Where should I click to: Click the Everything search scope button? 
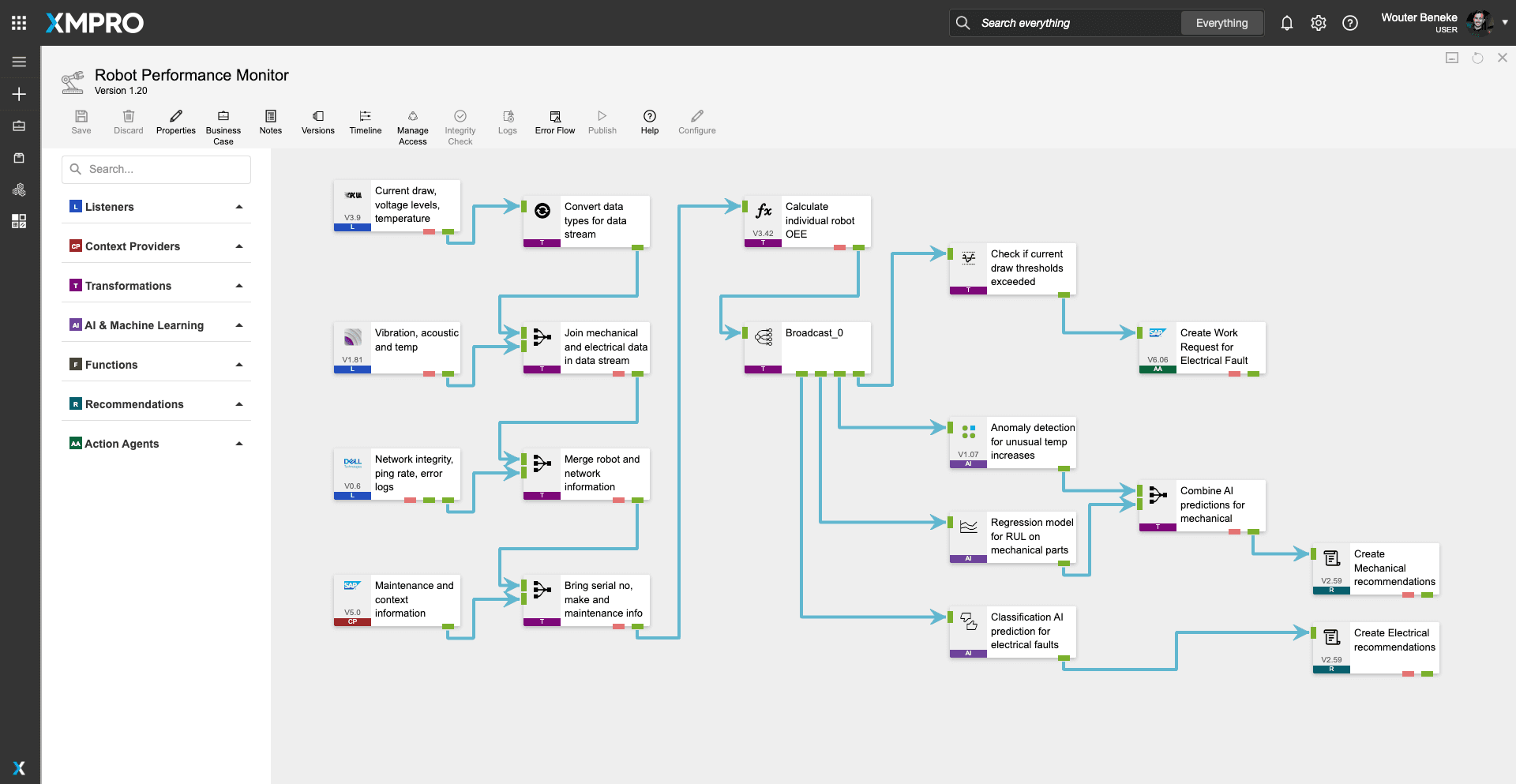tap(1221, 24)
